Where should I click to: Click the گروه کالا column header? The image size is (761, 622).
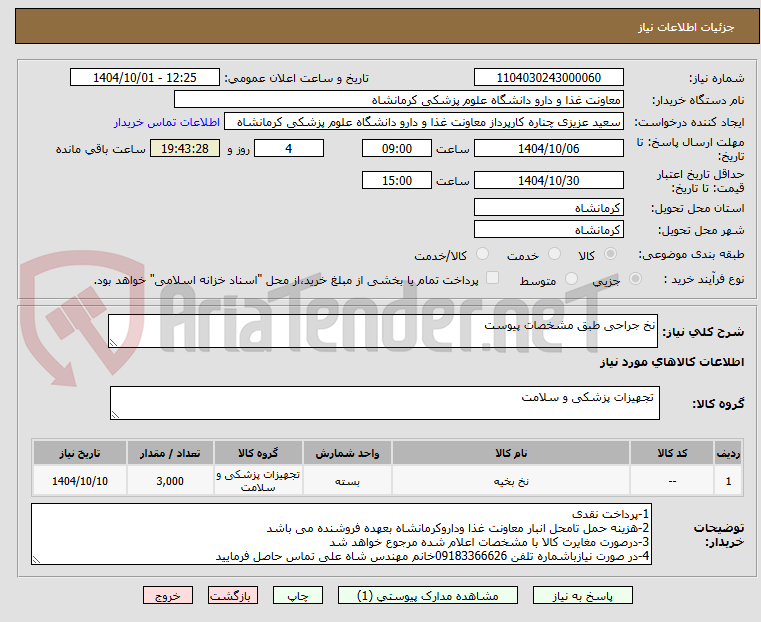tap(258, 453)
